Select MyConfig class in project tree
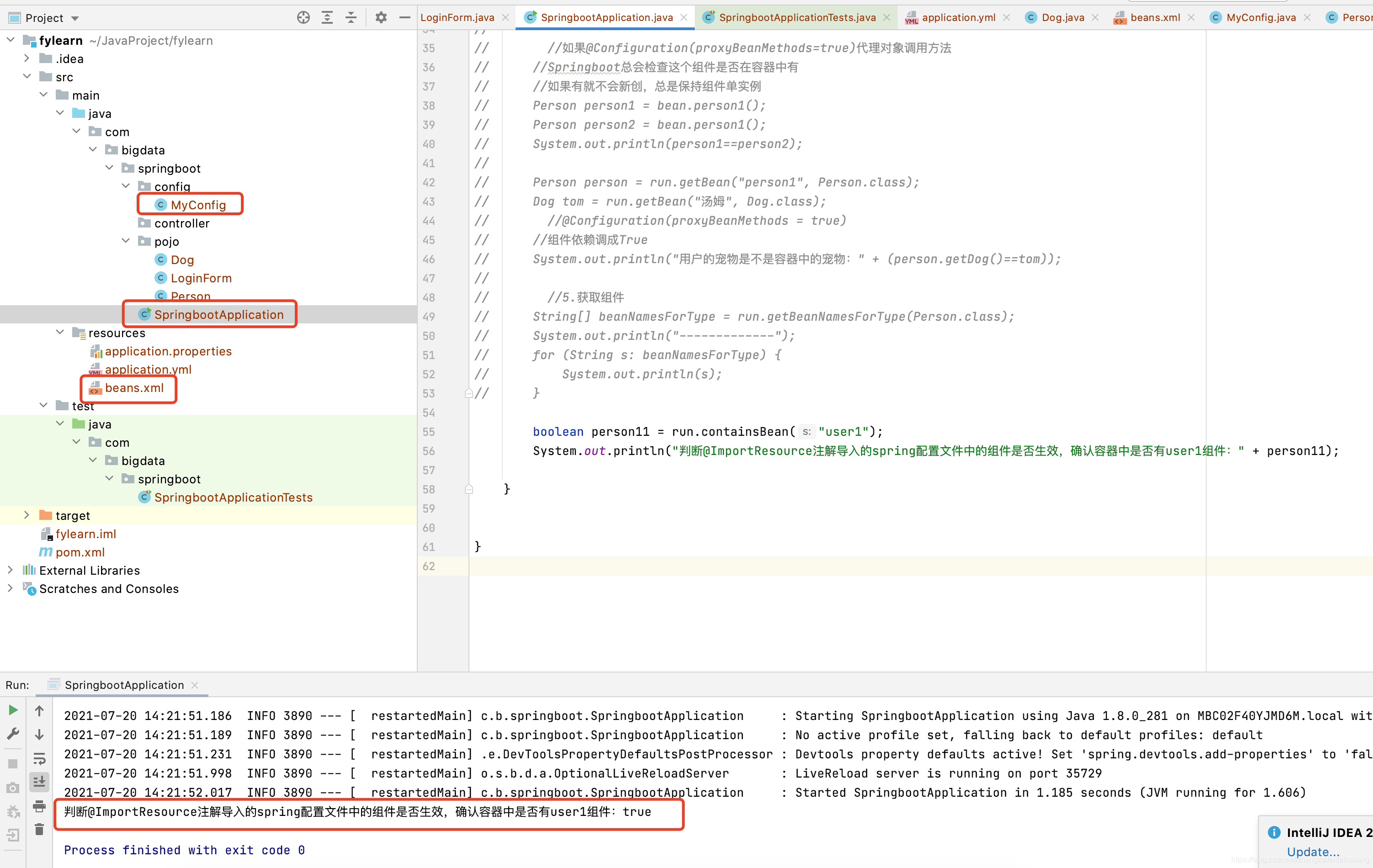This screenshot has width=1373, height=868. click(x=198, y=205)
